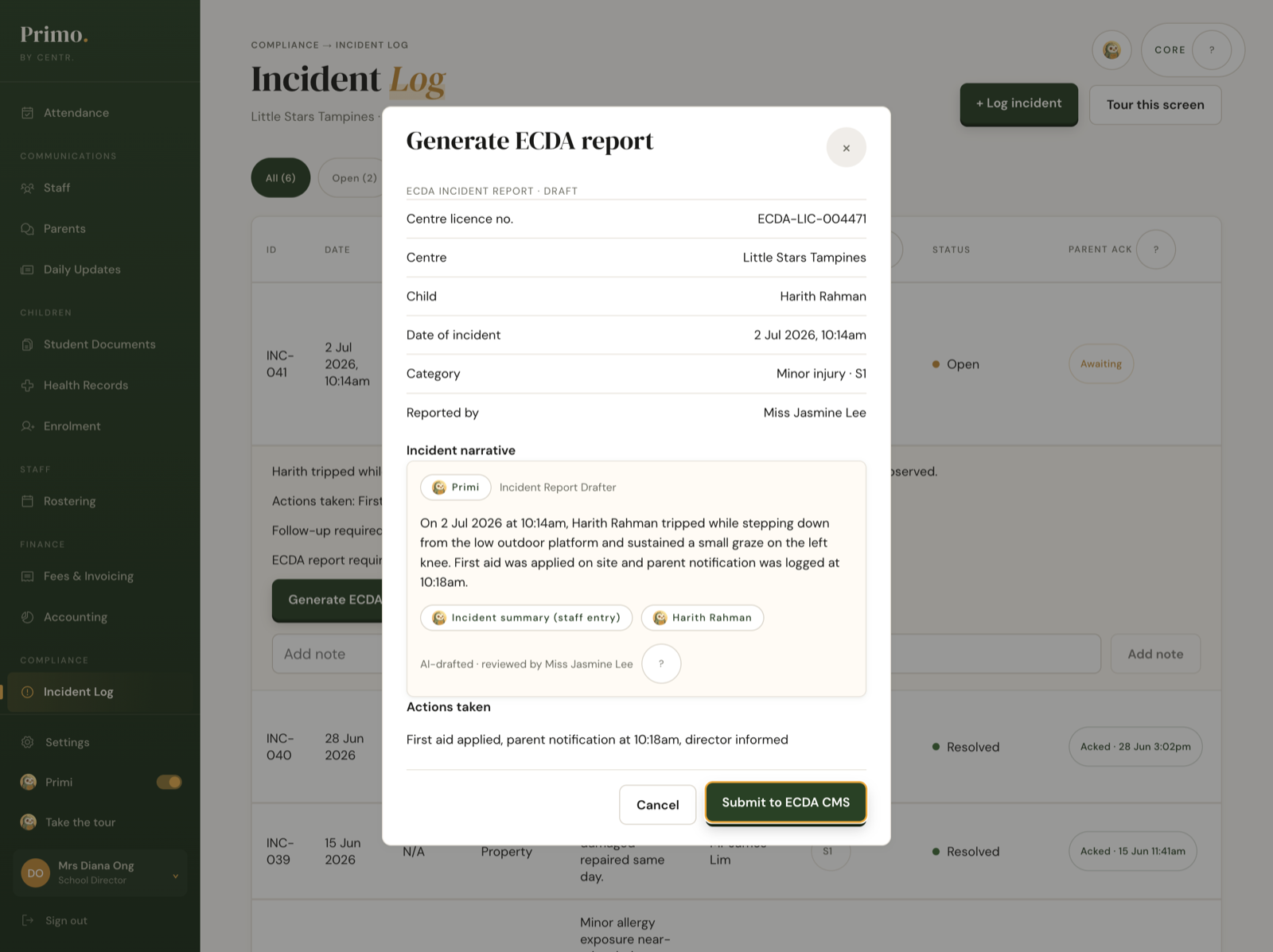1273x952 pixels.
Task: Click the Student Documents file icon
Action: pyautogui.click(x=27, y=344)
